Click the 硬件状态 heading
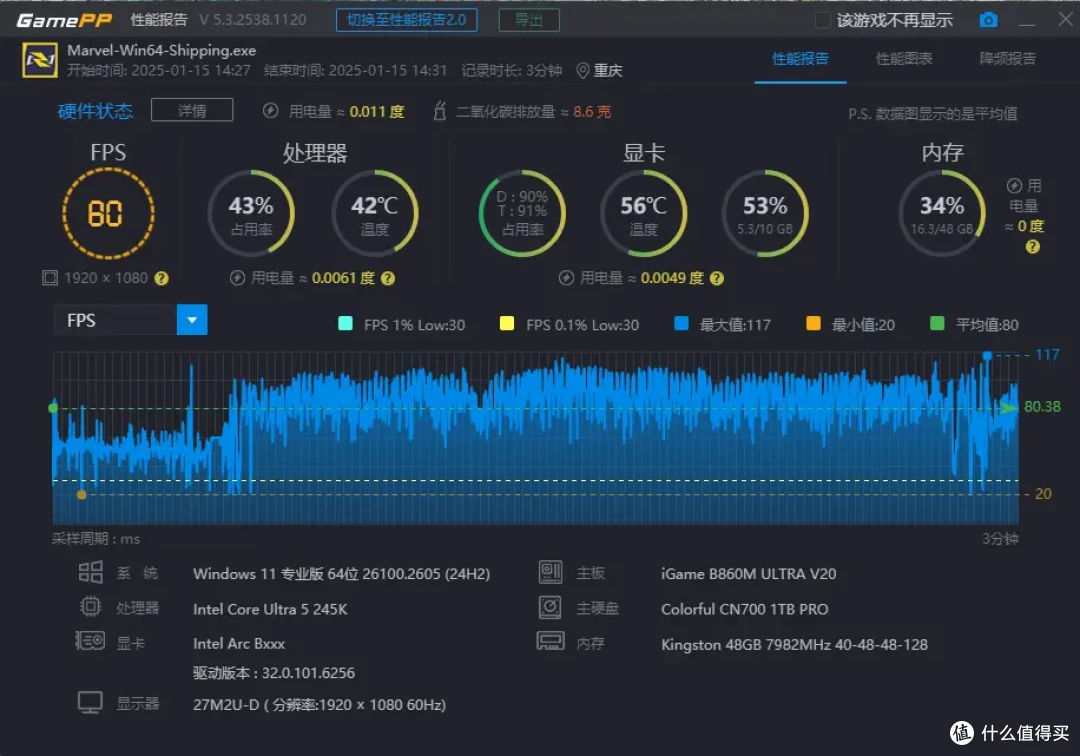This screenshot has width=1080, height=756. (x=95, y=111)
